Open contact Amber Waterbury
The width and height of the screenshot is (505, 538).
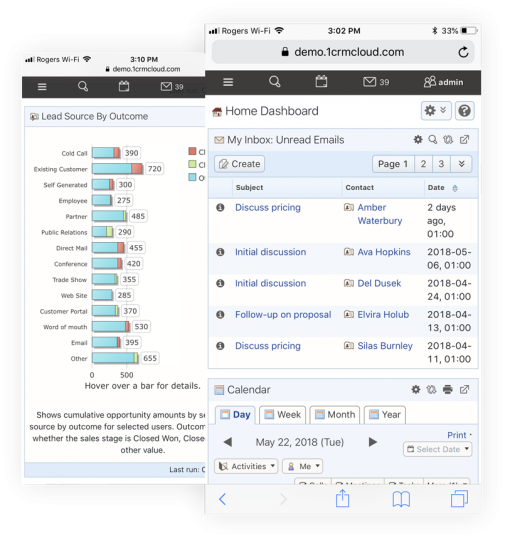[x=380, y=214]
